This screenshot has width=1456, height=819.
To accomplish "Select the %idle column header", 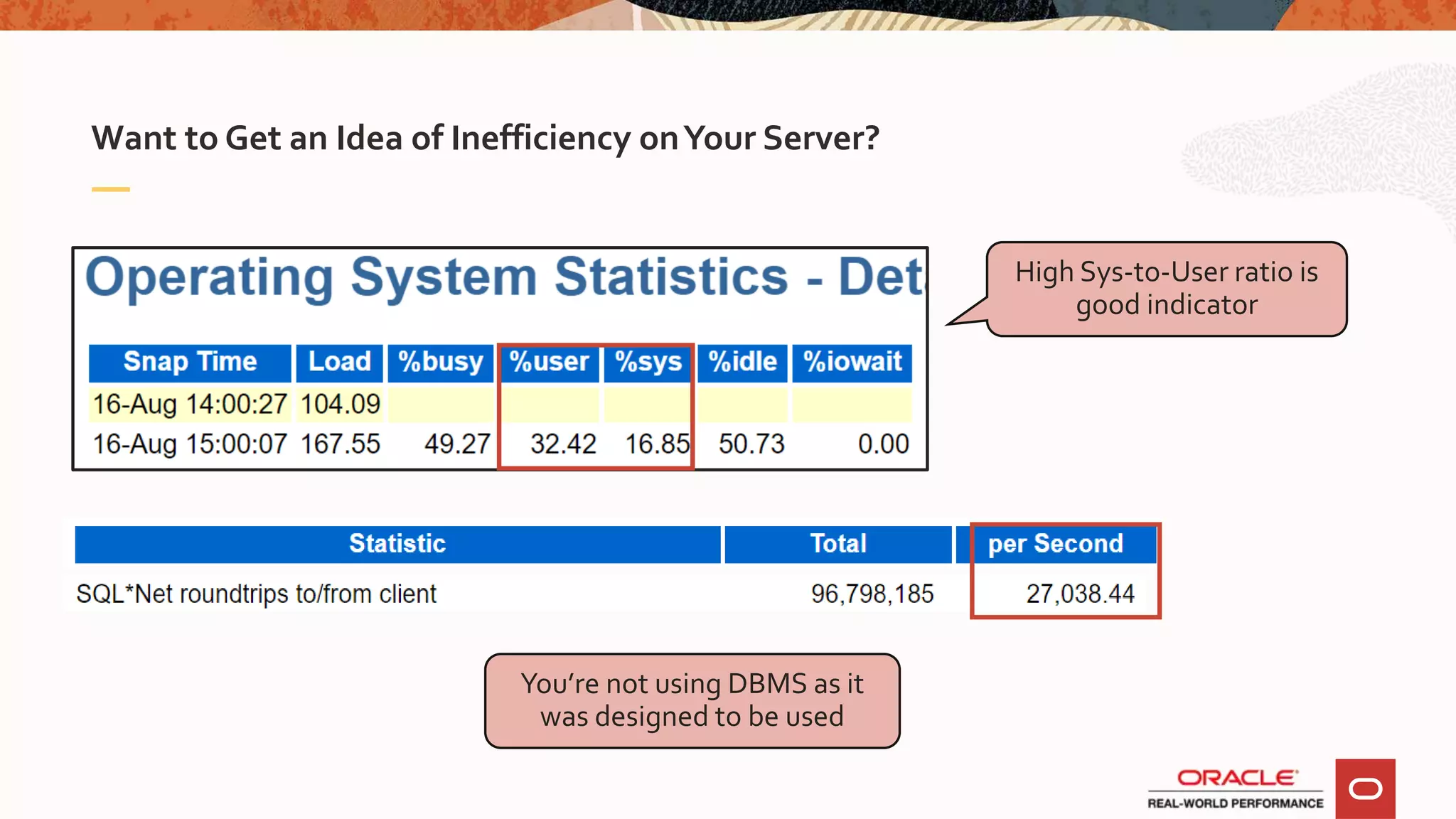I will [742, 363].
